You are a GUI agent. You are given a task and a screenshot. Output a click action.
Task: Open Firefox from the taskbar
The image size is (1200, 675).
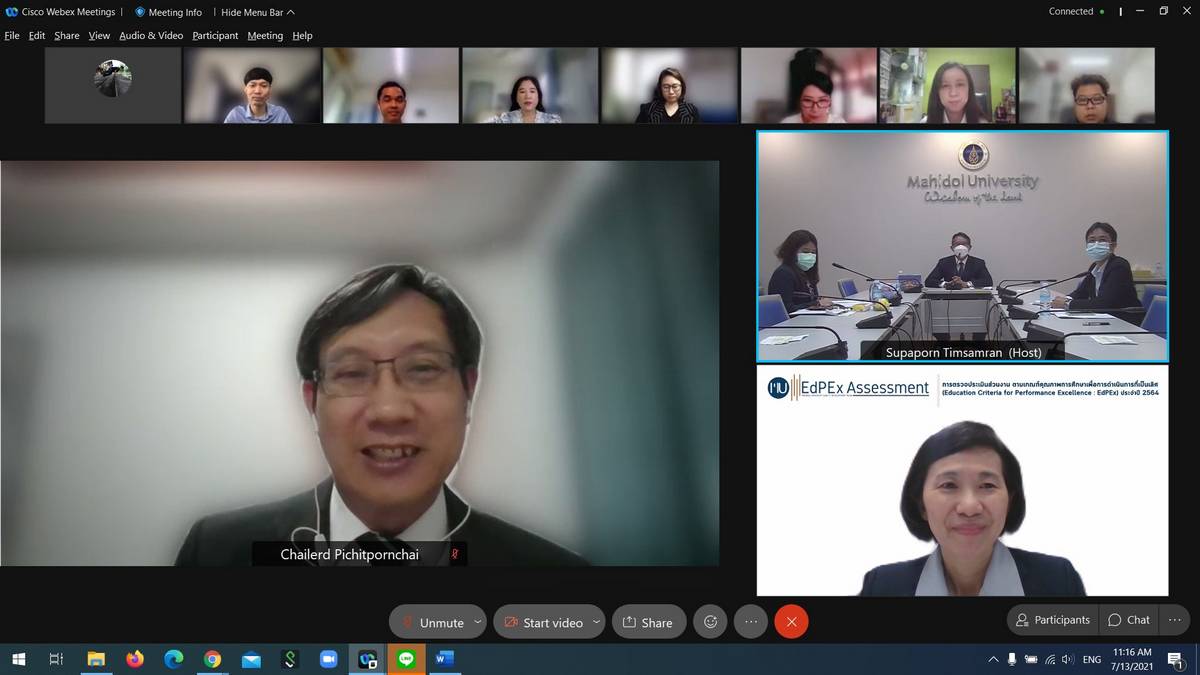point(135,659)
